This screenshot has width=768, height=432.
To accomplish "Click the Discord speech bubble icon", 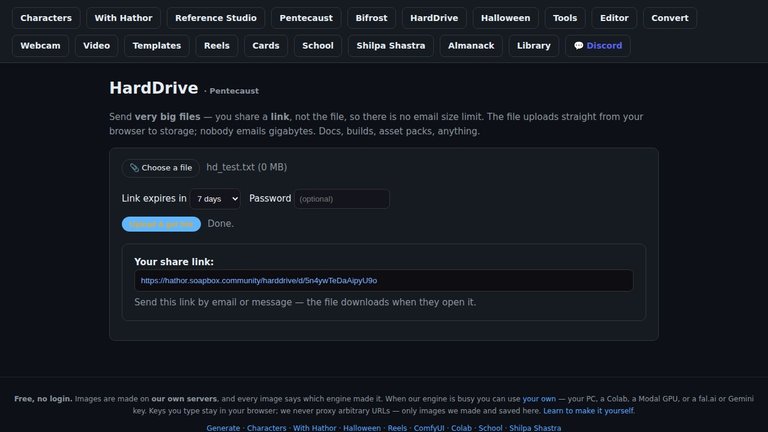I will point(578,46).
